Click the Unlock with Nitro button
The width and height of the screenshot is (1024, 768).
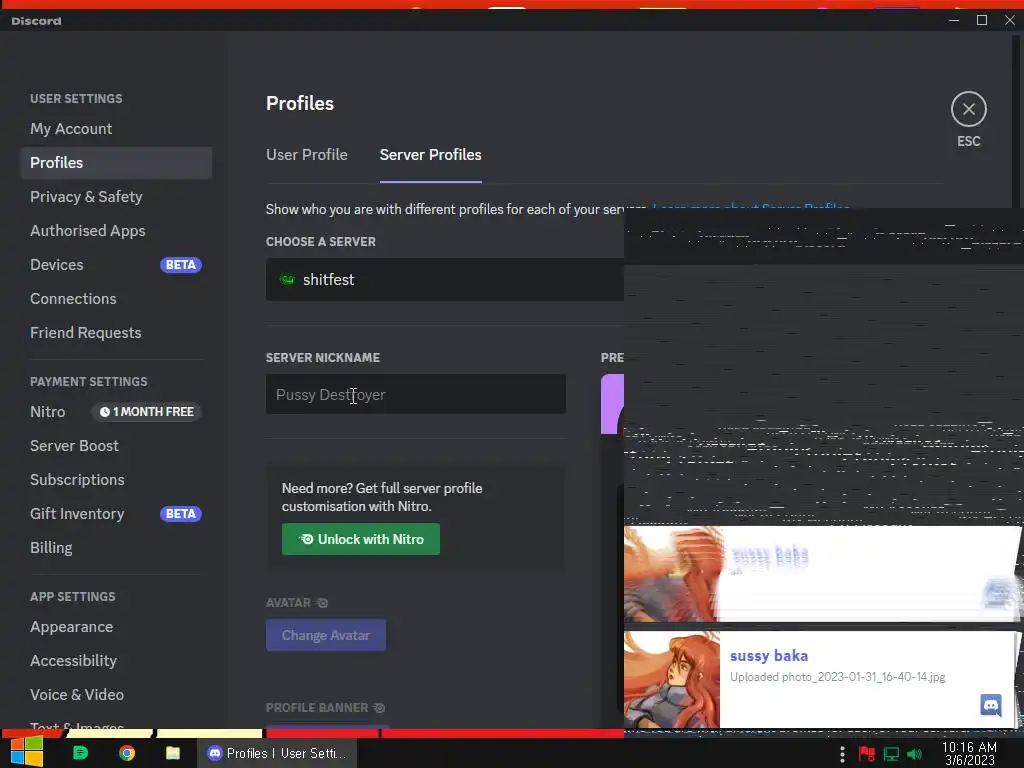click(360, 539)
